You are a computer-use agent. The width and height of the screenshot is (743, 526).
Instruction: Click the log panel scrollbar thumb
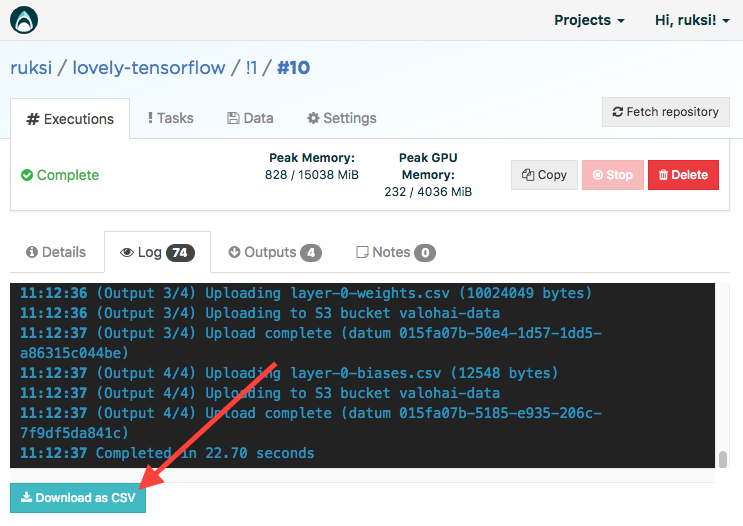(x=723, y=459)
